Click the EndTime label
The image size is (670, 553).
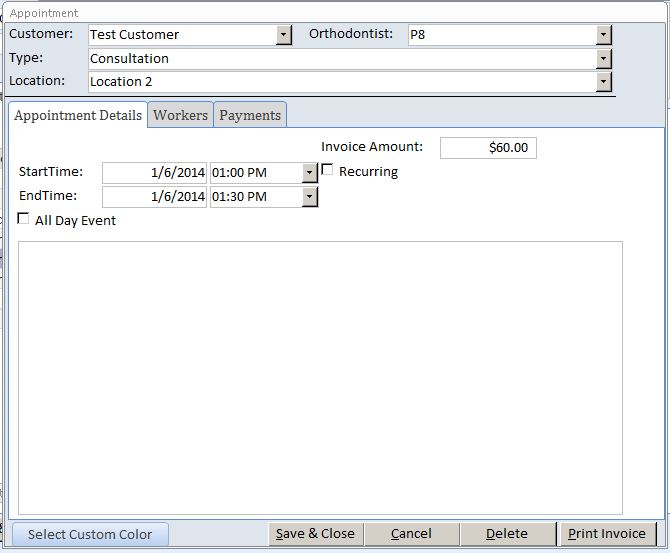pyautogui.click(x=48, y=195)
